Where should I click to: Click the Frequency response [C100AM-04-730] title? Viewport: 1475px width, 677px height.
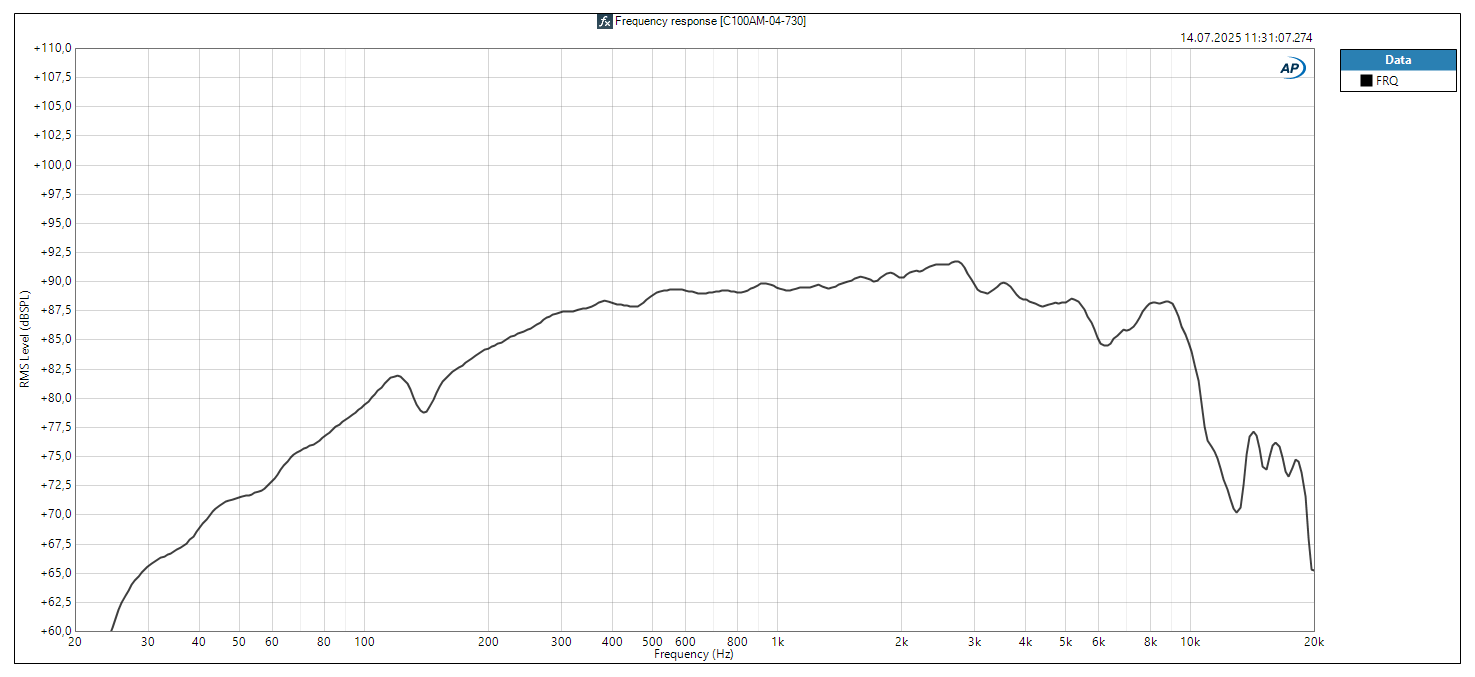pos(710,21)
